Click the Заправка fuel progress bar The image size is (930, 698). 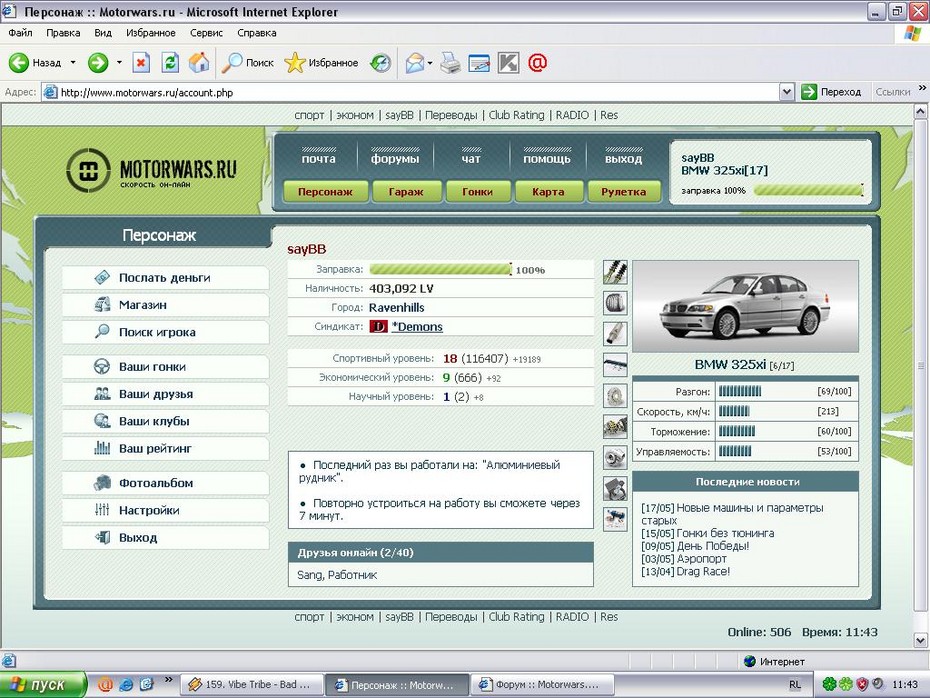point(440,269)
